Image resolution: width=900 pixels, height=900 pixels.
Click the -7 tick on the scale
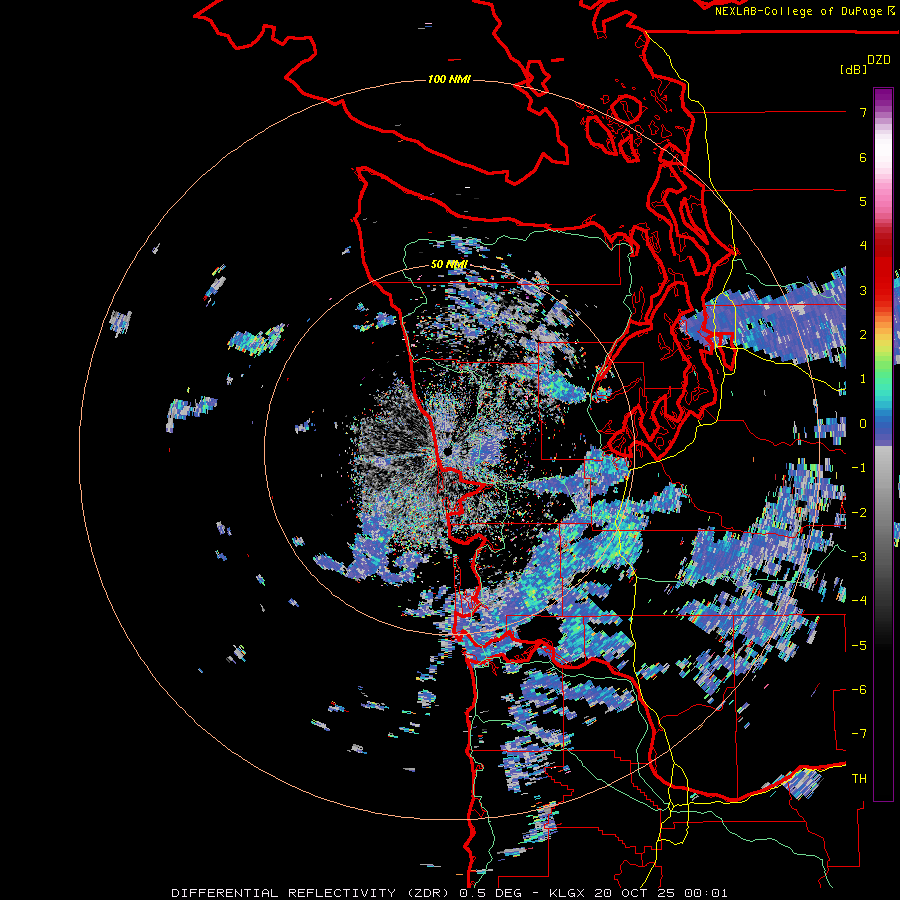click(x=859, y=734)
